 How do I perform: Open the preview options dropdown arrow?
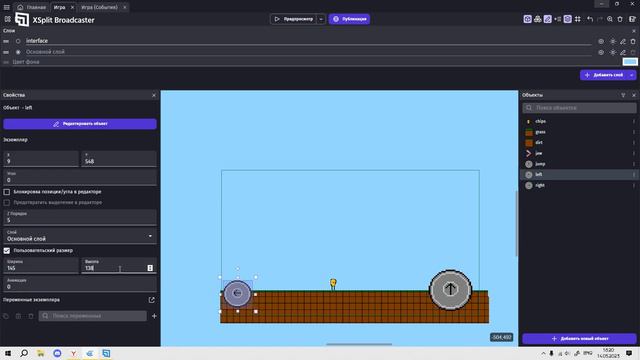pos(321,19)
